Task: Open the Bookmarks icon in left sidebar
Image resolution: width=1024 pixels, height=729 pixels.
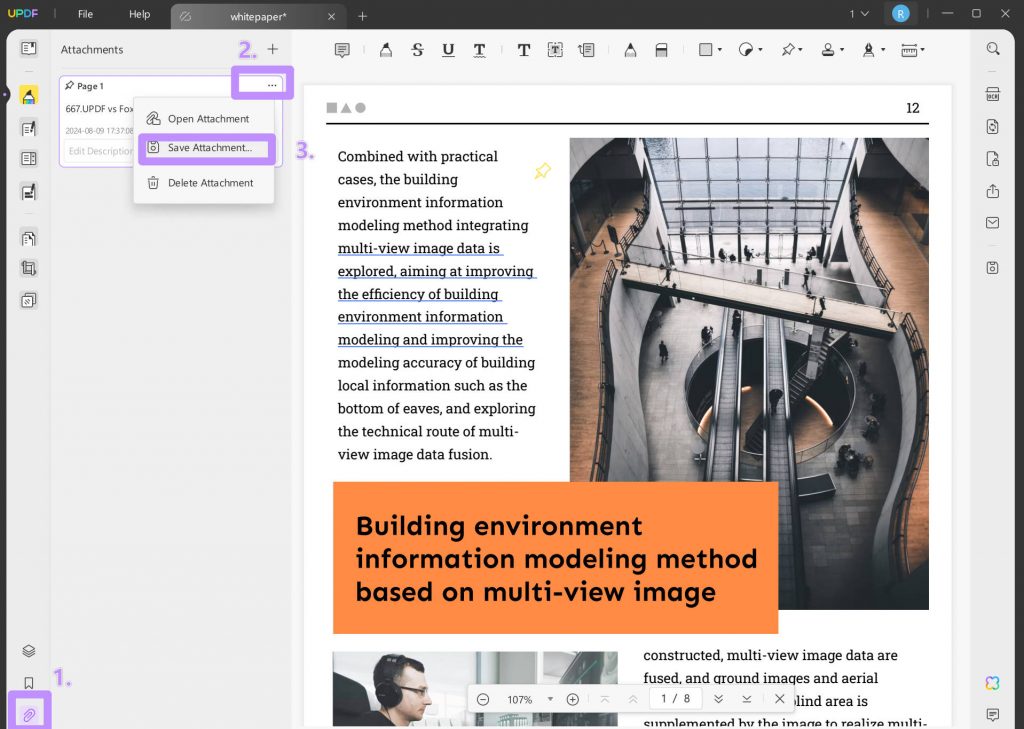Action: point(27,682)
